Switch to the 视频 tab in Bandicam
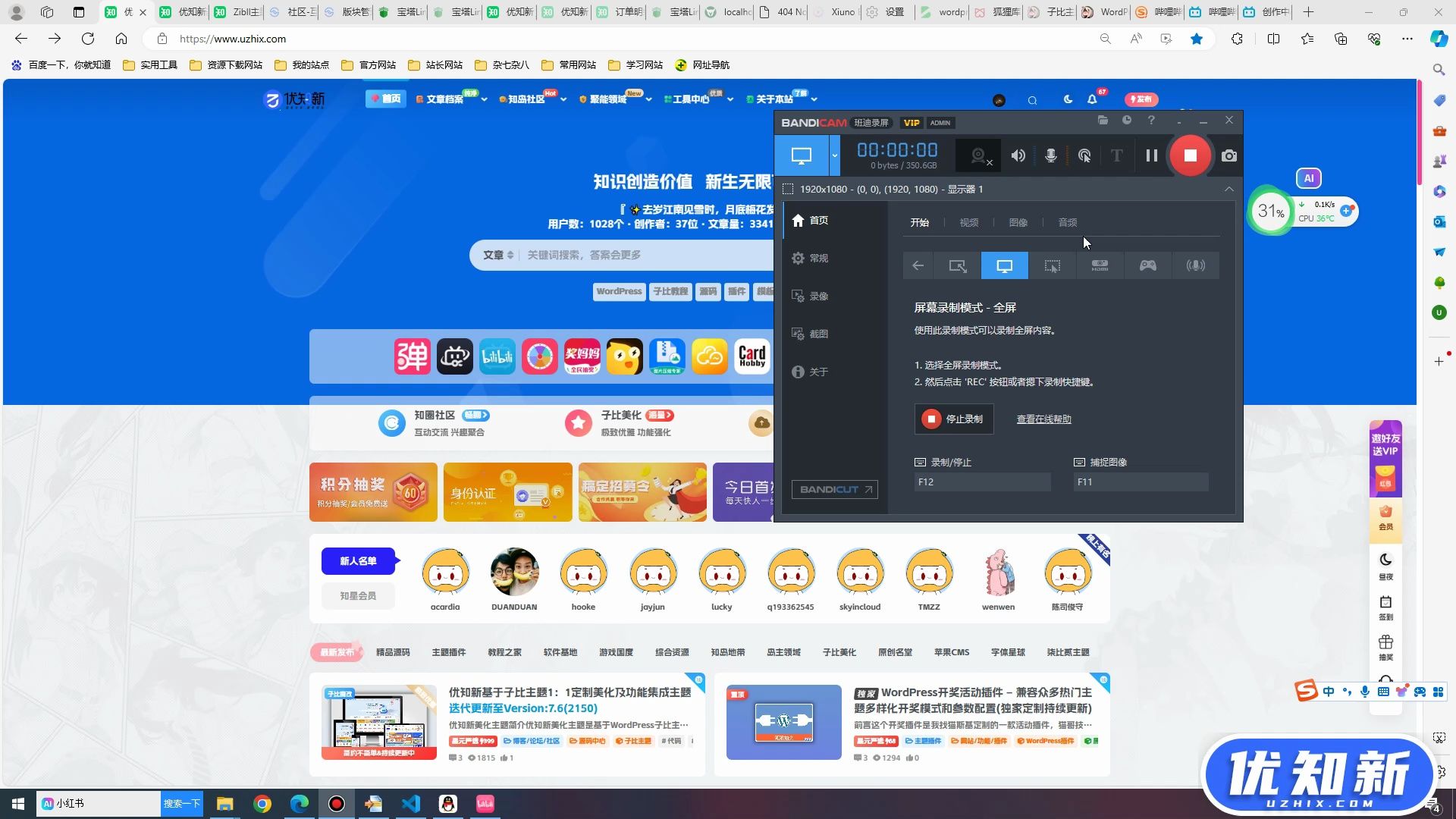This screenshot has height=819, width=1456. click(x=968, y=222)
